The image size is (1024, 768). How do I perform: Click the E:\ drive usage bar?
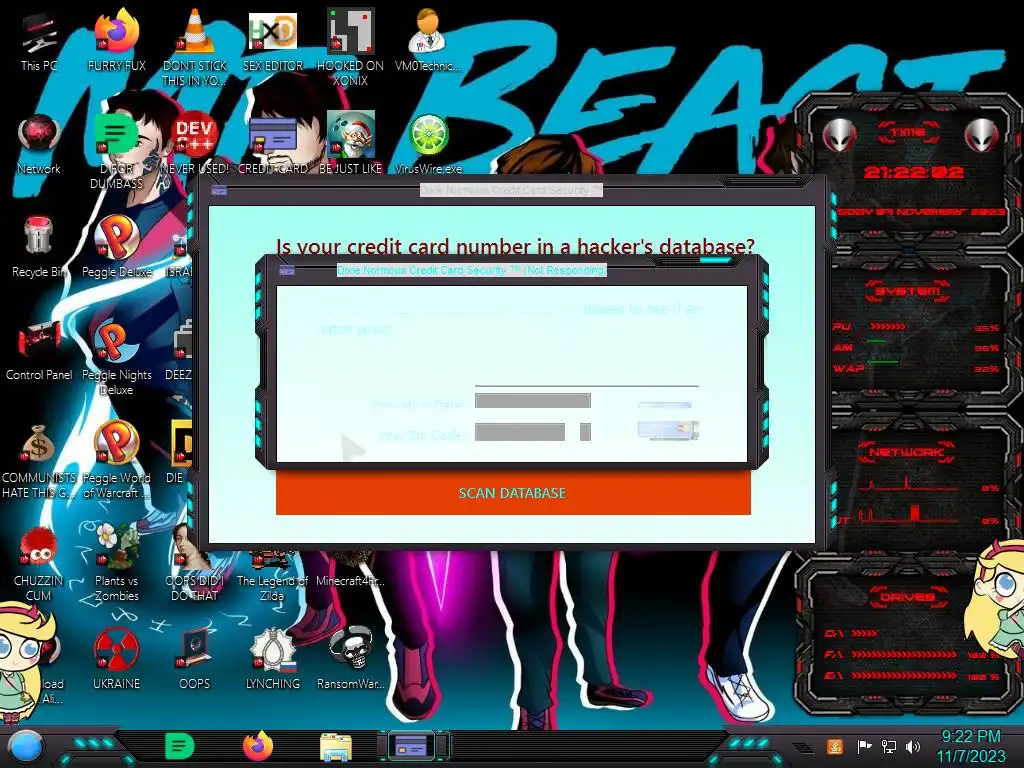pyautogui.click(x=904, y=676)
